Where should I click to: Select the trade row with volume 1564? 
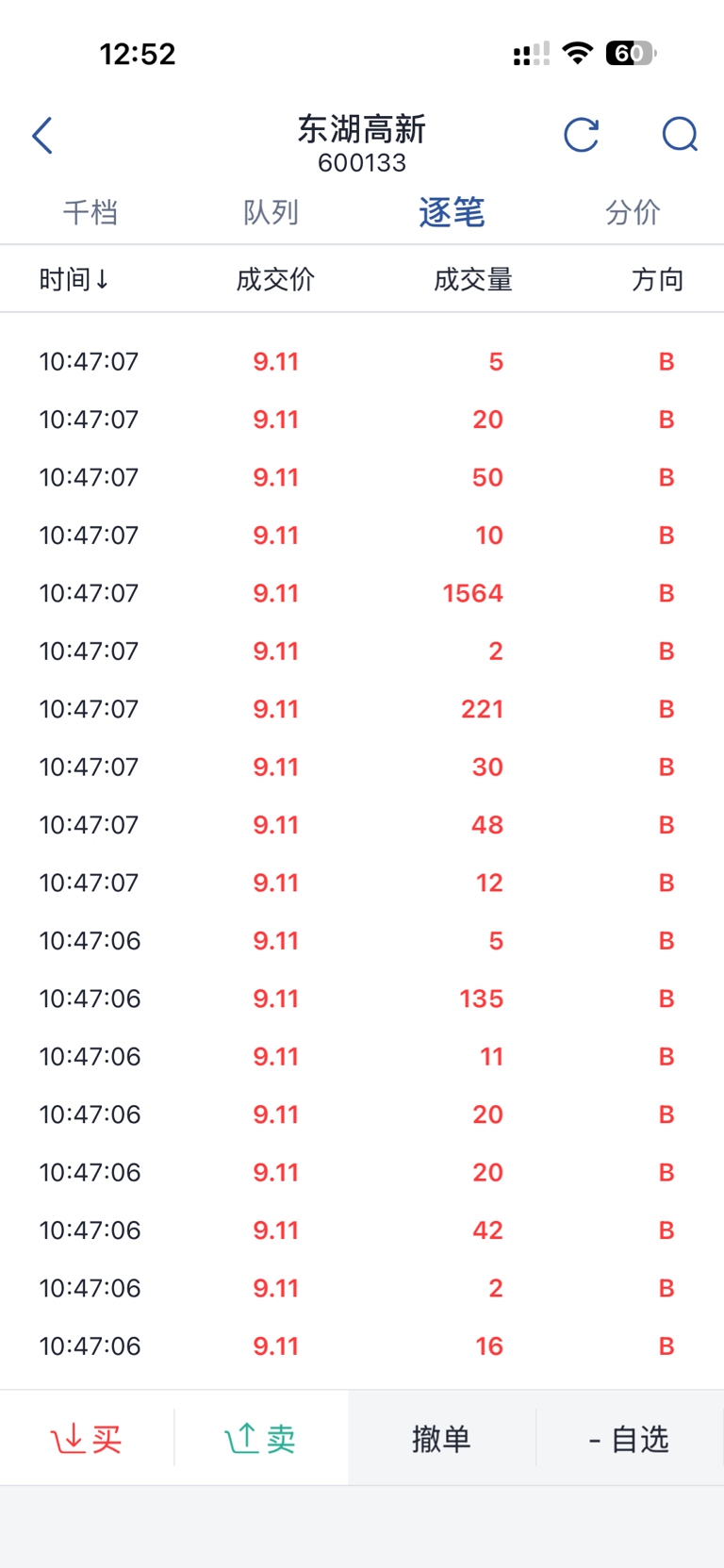(362, 593)
